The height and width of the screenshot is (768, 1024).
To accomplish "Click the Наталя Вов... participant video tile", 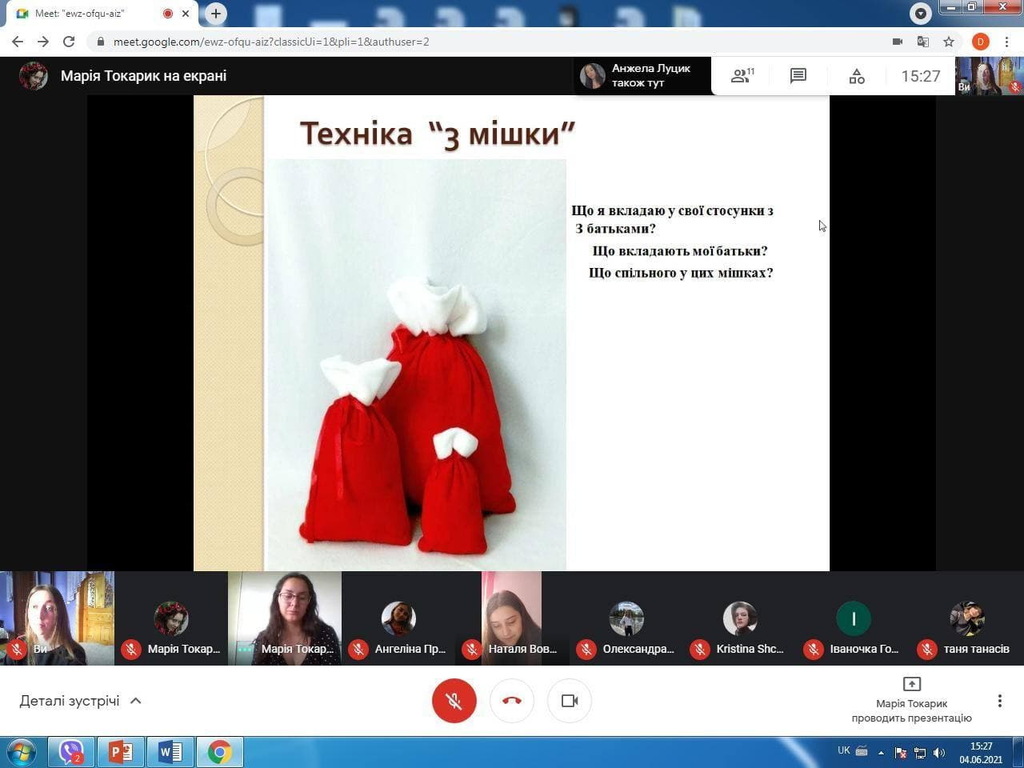I will pyautogui.click(x=512, y=617).
